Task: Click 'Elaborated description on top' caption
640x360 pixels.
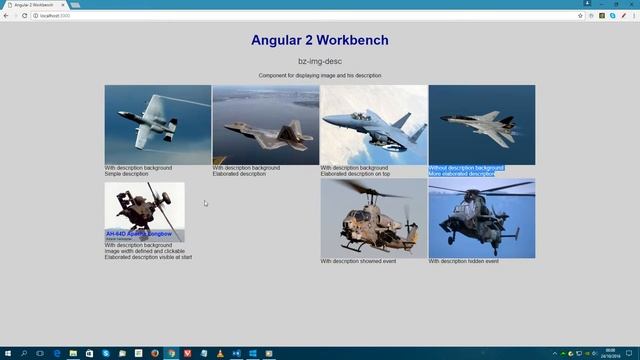Action: click(355, 174)
